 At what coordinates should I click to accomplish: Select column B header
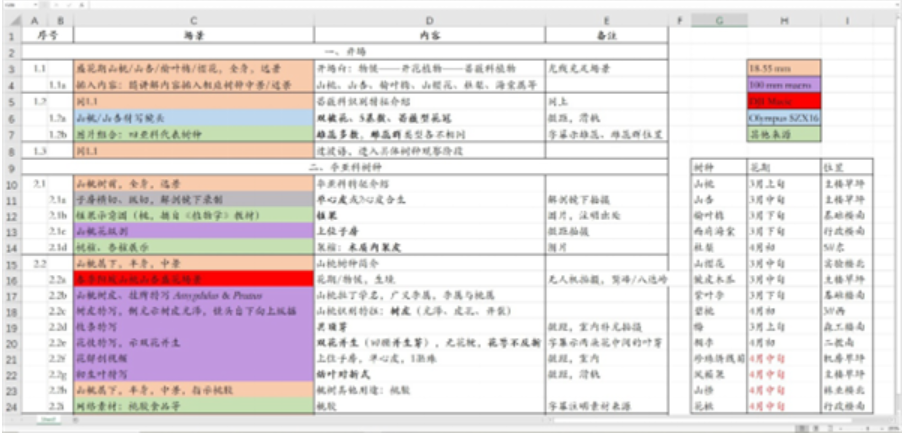click(61, 21)
